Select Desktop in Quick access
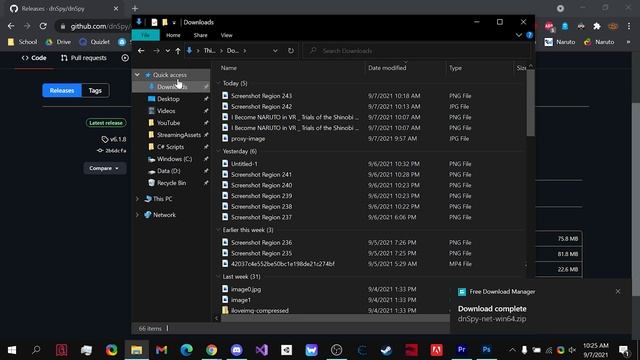640x360 pixels. point(168,99)
